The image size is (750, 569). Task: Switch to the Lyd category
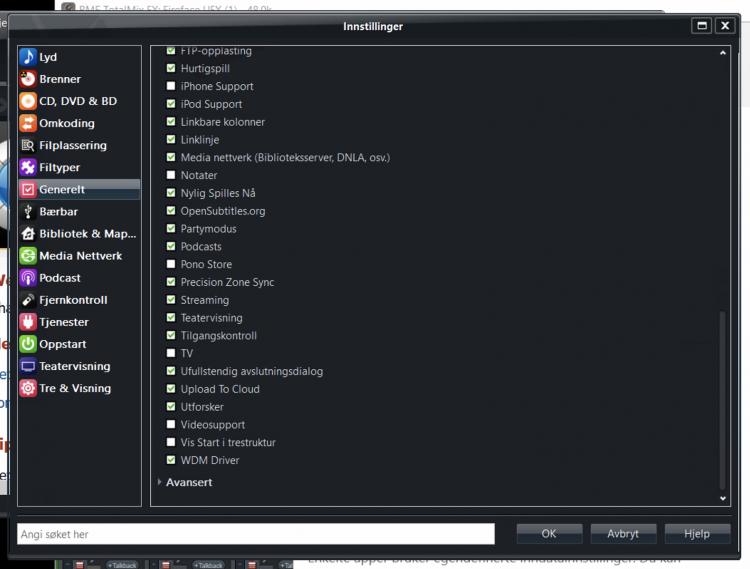[79, 57]
